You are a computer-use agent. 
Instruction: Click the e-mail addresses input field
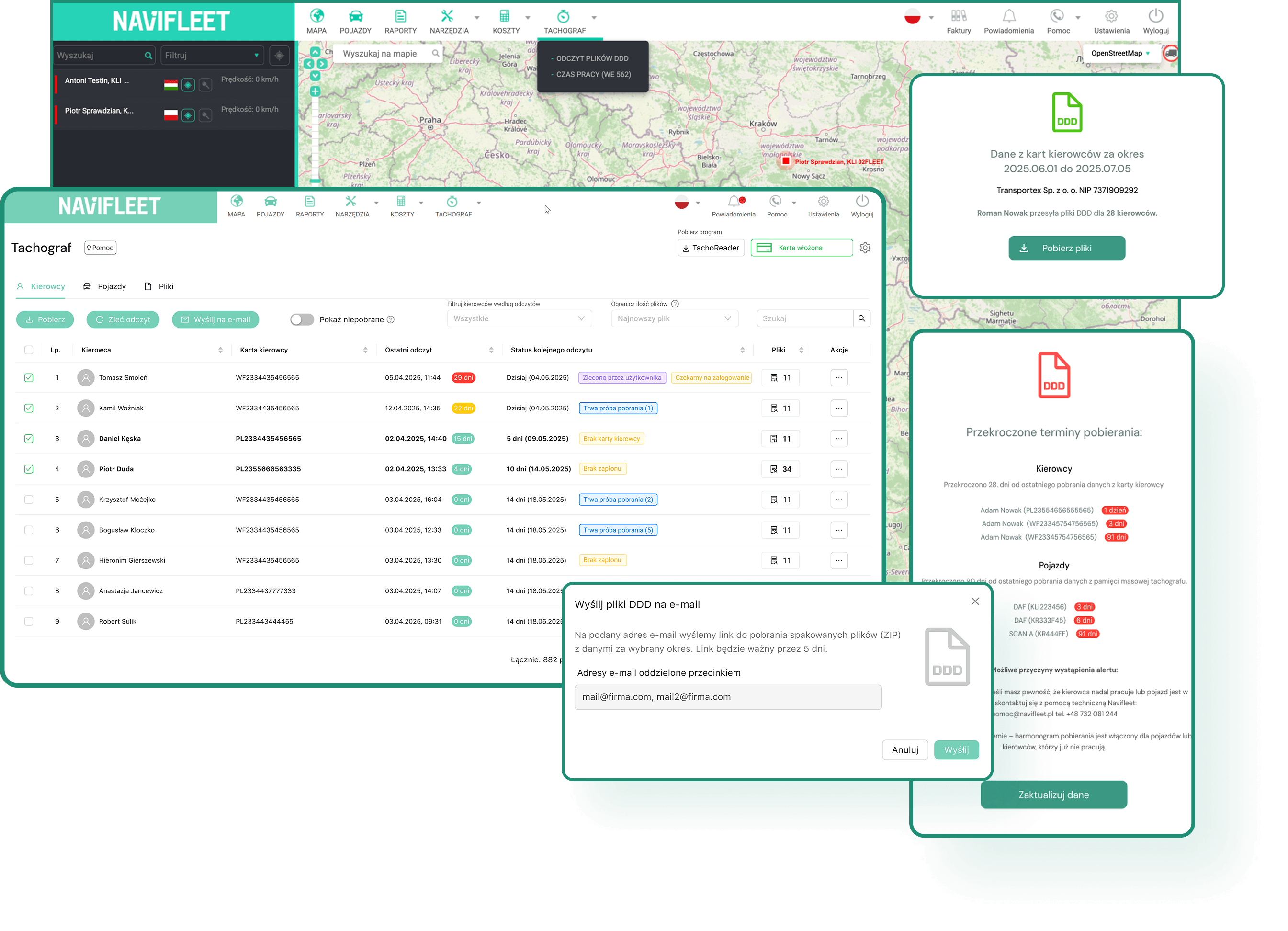pyautogui.click(x=727, y=697)
